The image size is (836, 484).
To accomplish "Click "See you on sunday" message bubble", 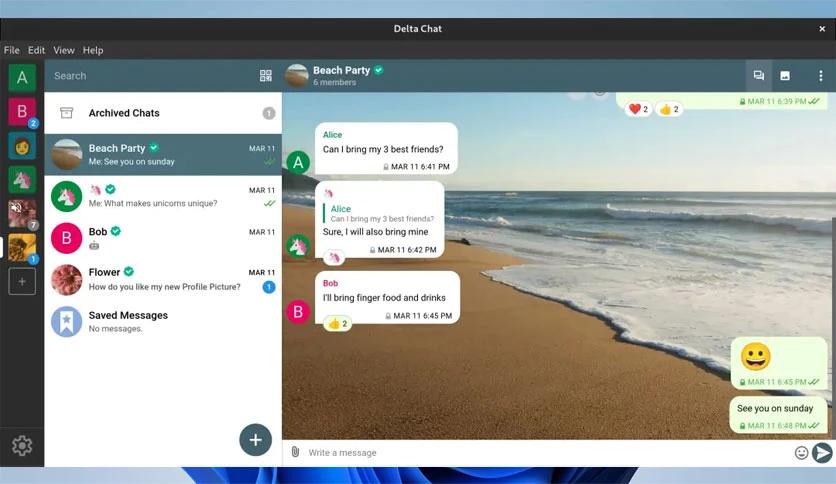I will click(778, 415).
